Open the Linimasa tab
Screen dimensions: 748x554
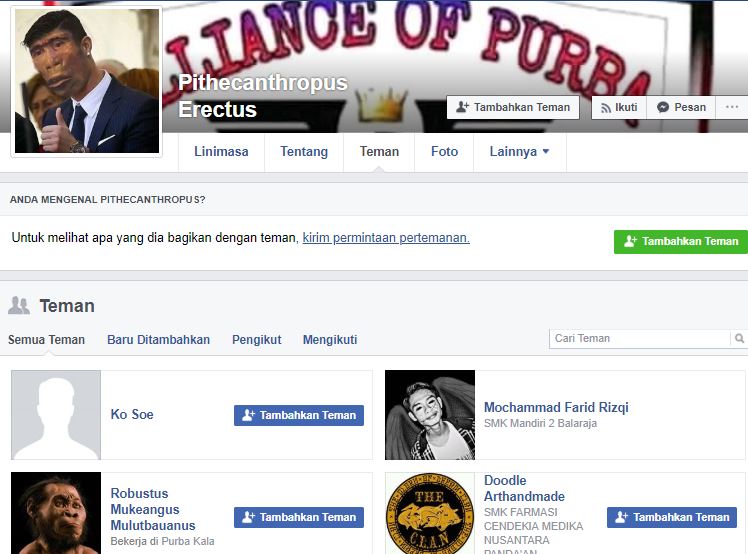click(x=221, y=152)
